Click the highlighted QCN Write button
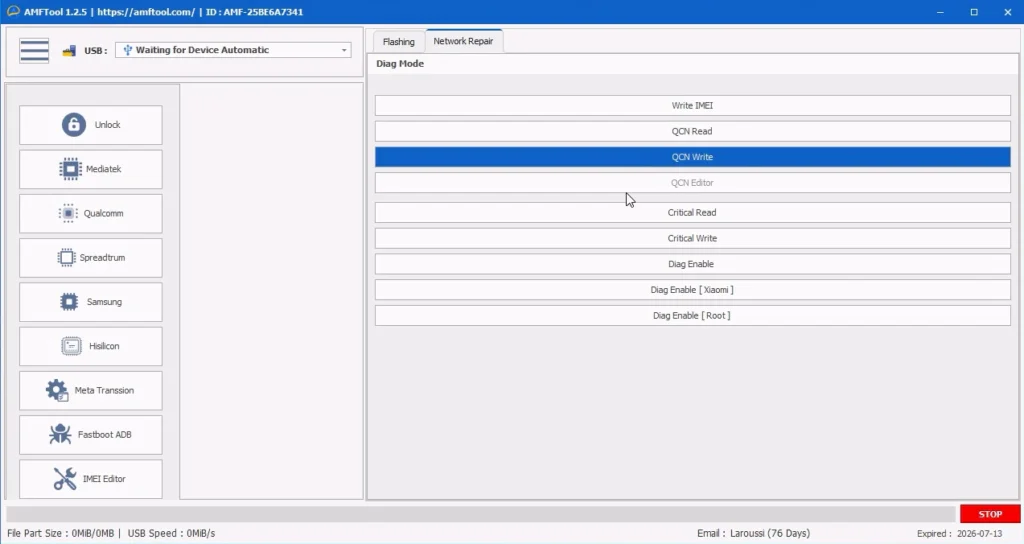 click(692, 157)
